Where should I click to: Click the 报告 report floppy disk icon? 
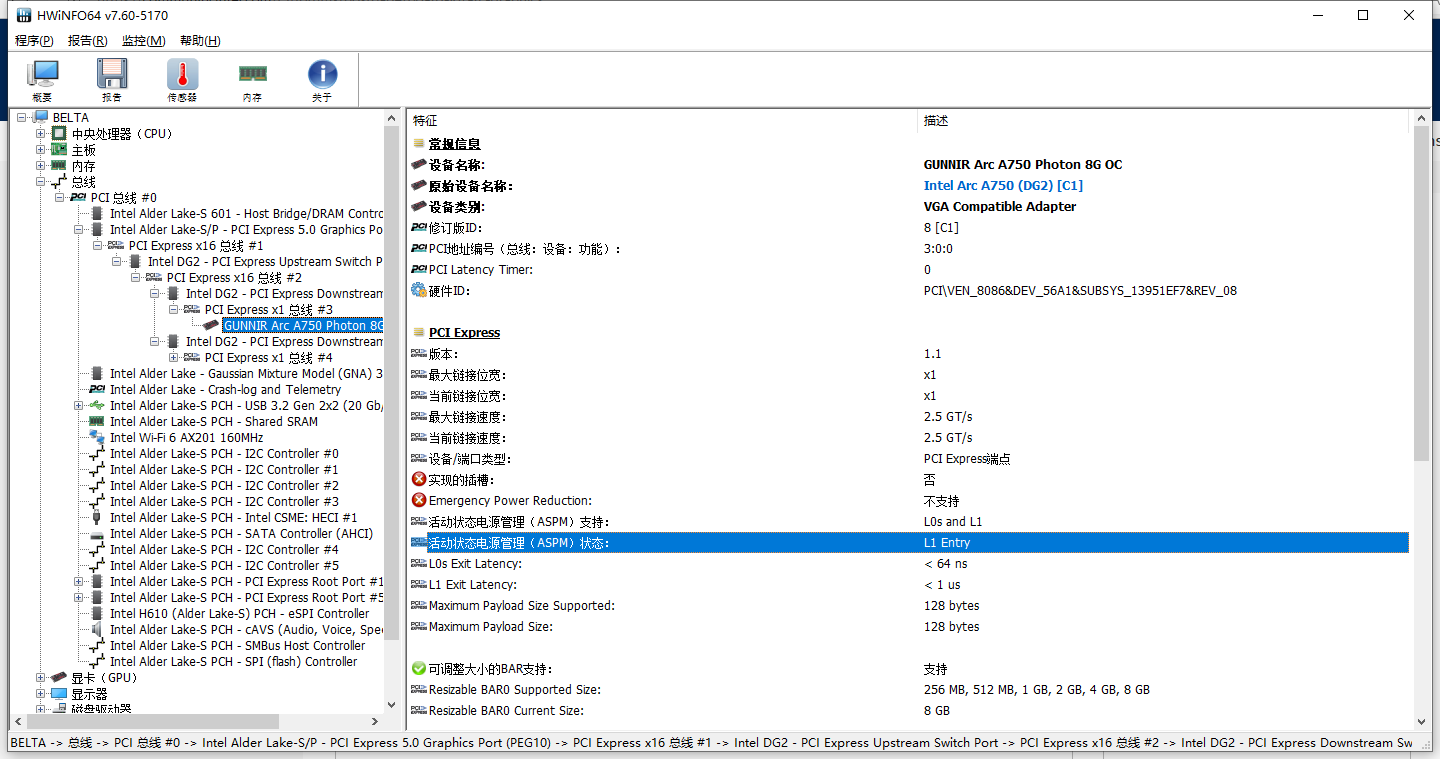click(x=111, y=80)
